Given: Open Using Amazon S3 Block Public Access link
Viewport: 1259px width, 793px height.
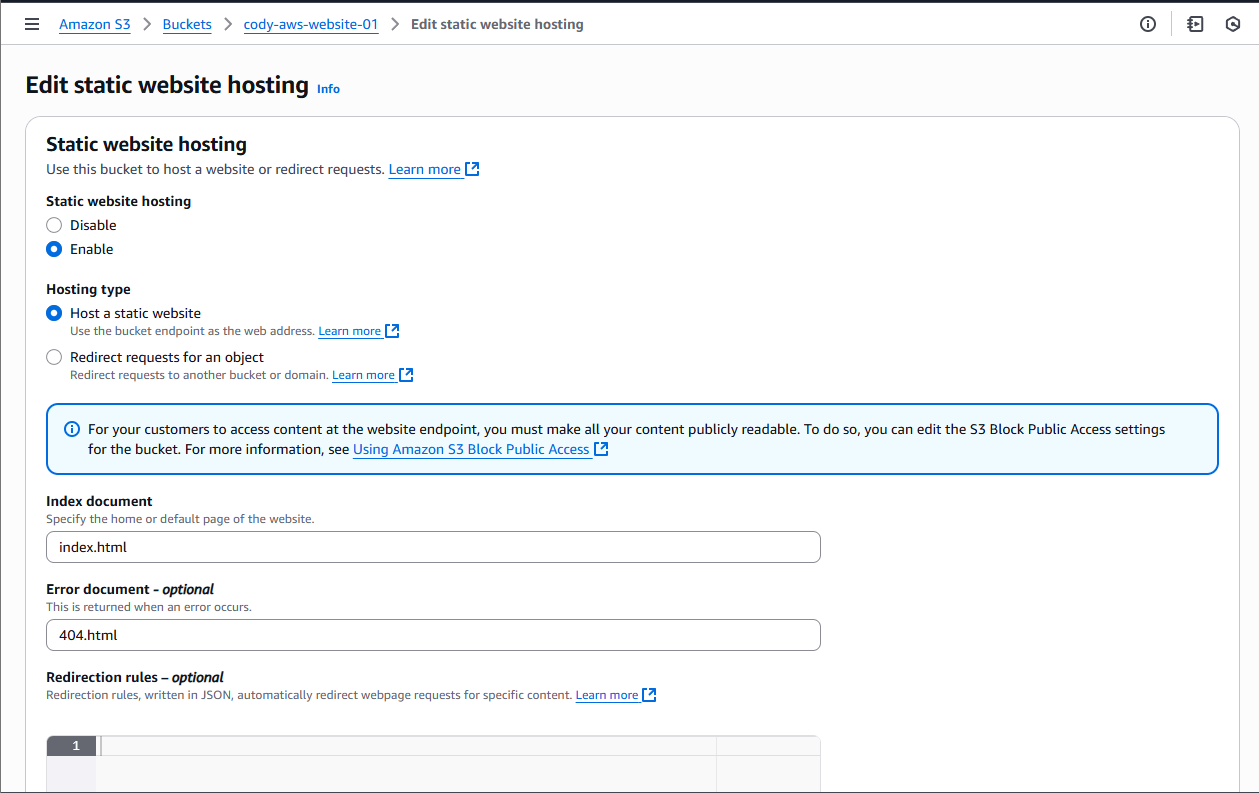Looking at the screenshot, I should pos(471,450).
